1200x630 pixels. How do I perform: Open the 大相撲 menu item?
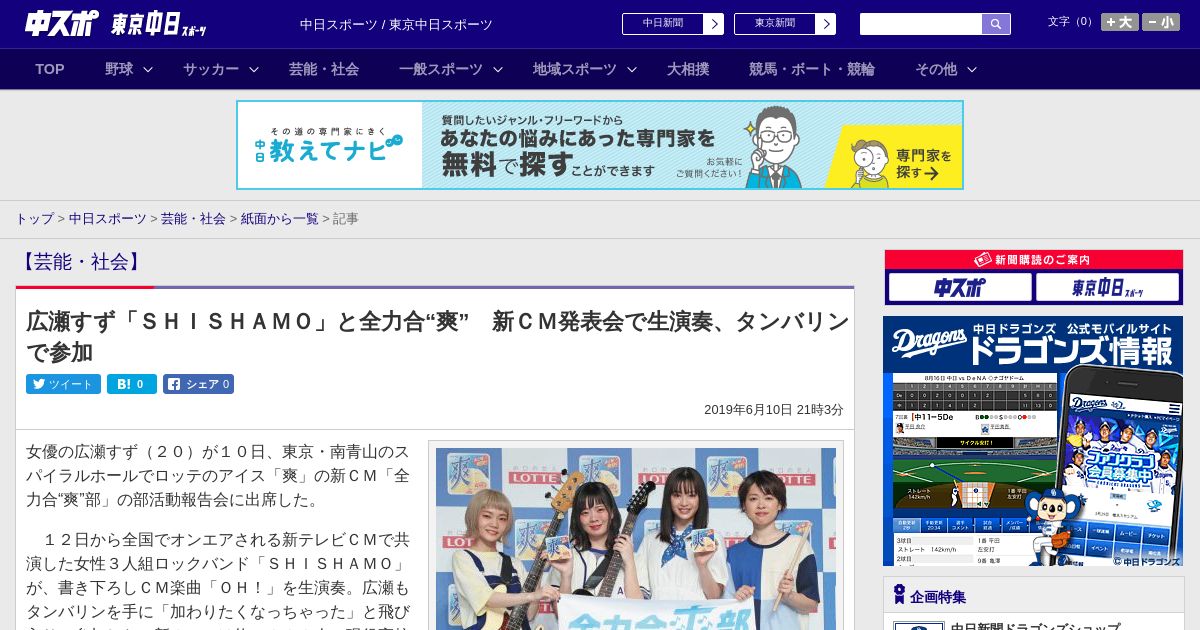coord(688,69)
